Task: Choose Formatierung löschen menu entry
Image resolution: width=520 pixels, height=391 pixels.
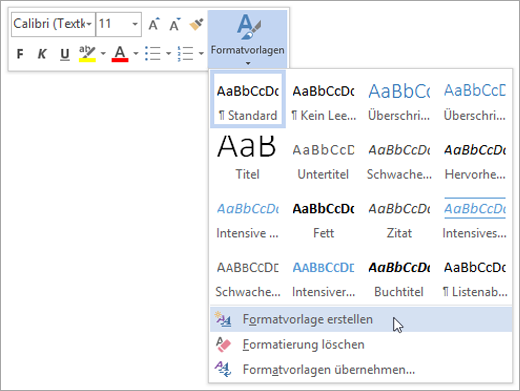Action: [x=361, y=345]
